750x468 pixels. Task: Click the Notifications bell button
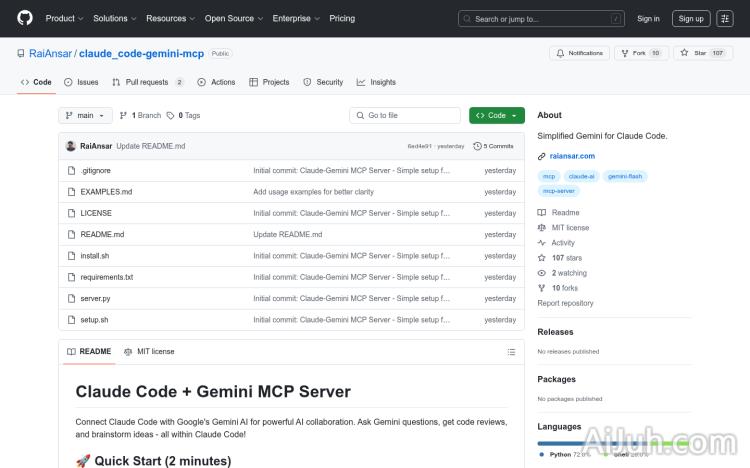[579, 53]
